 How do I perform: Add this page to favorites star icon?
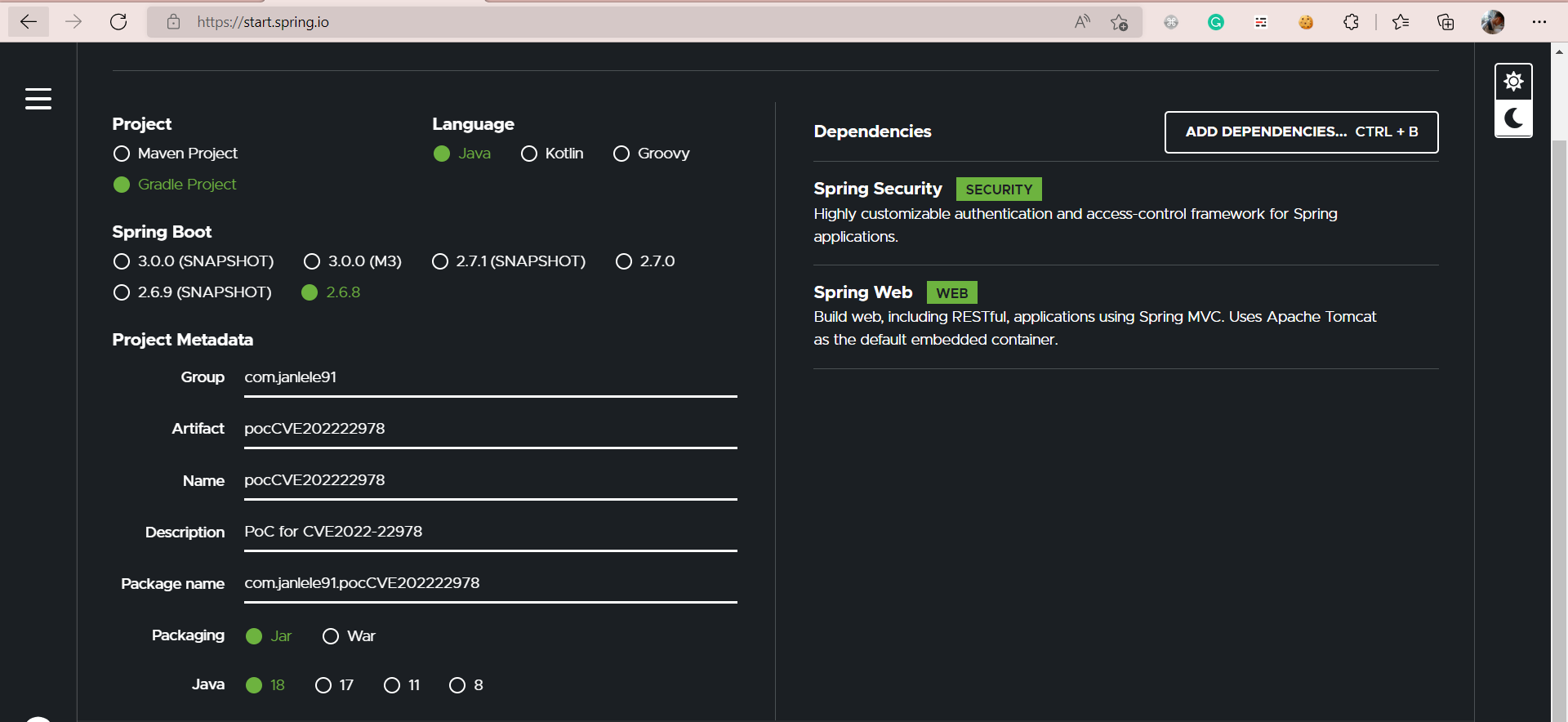click(x=1119, y=22)
